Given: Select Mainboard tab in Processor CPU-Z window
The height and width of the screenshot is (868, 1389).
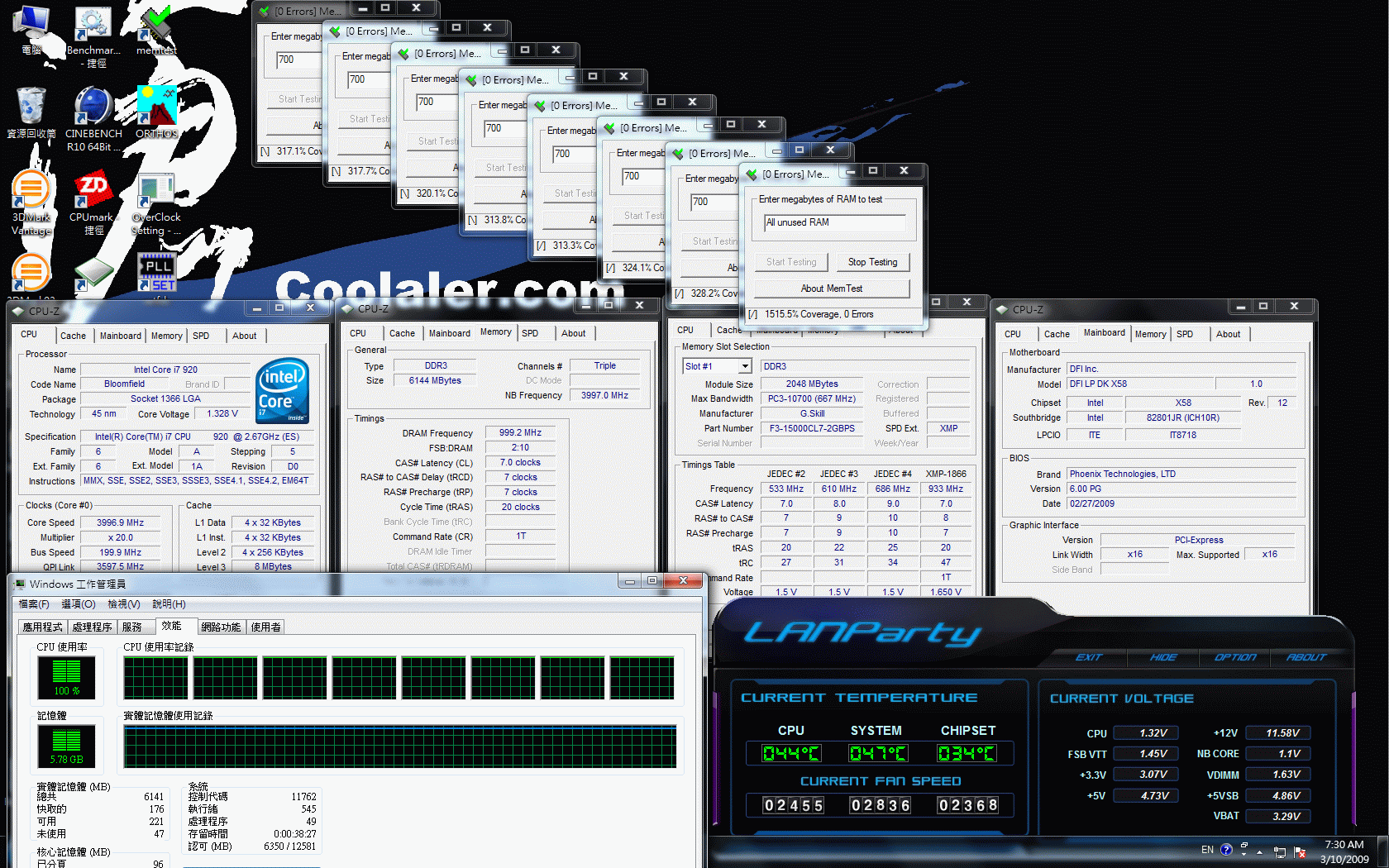Looking at the screenshot, I should pyautogui.click(x=121, y=336).
